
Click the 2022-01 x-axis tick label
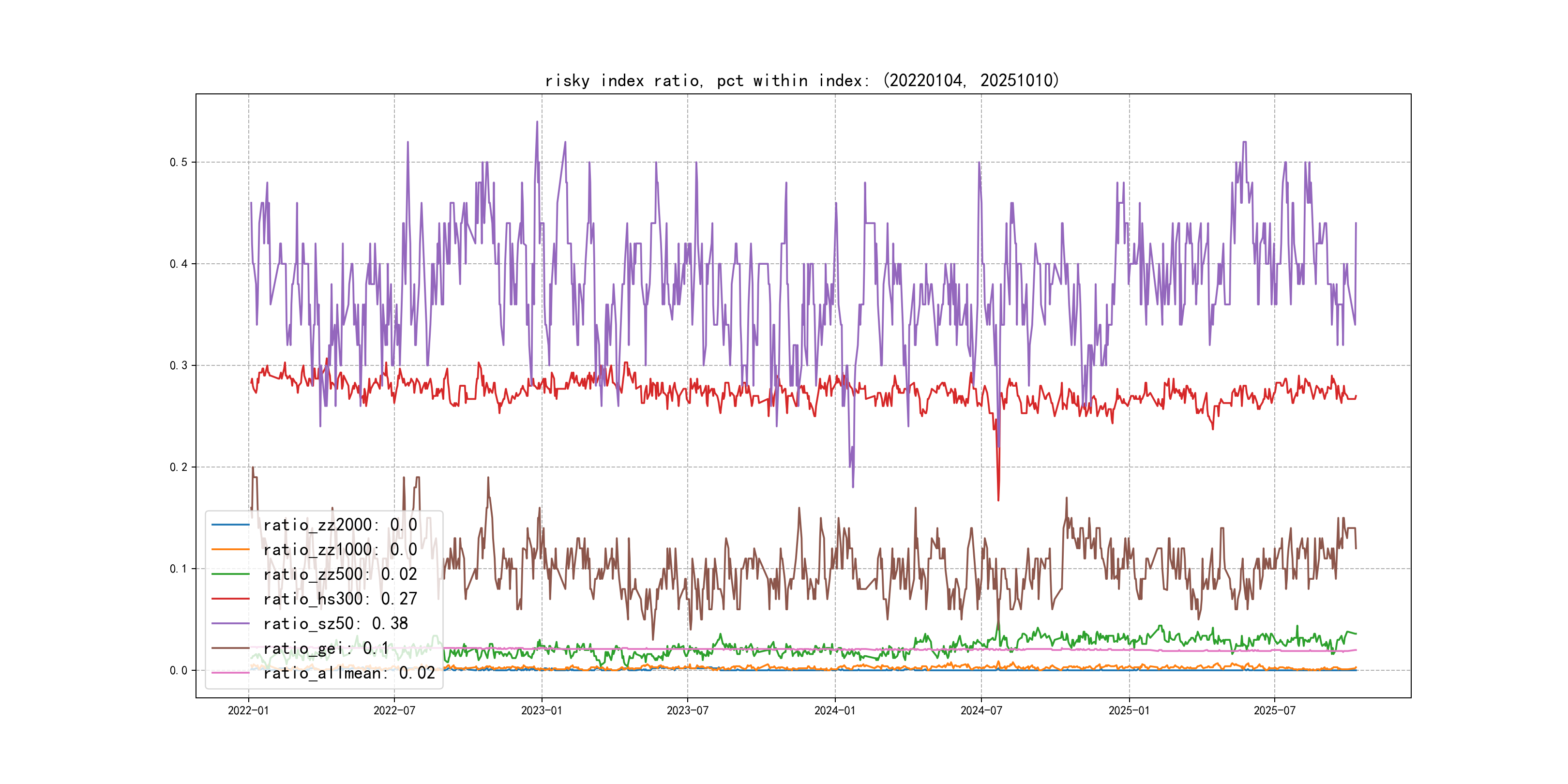tap(248, 710)
